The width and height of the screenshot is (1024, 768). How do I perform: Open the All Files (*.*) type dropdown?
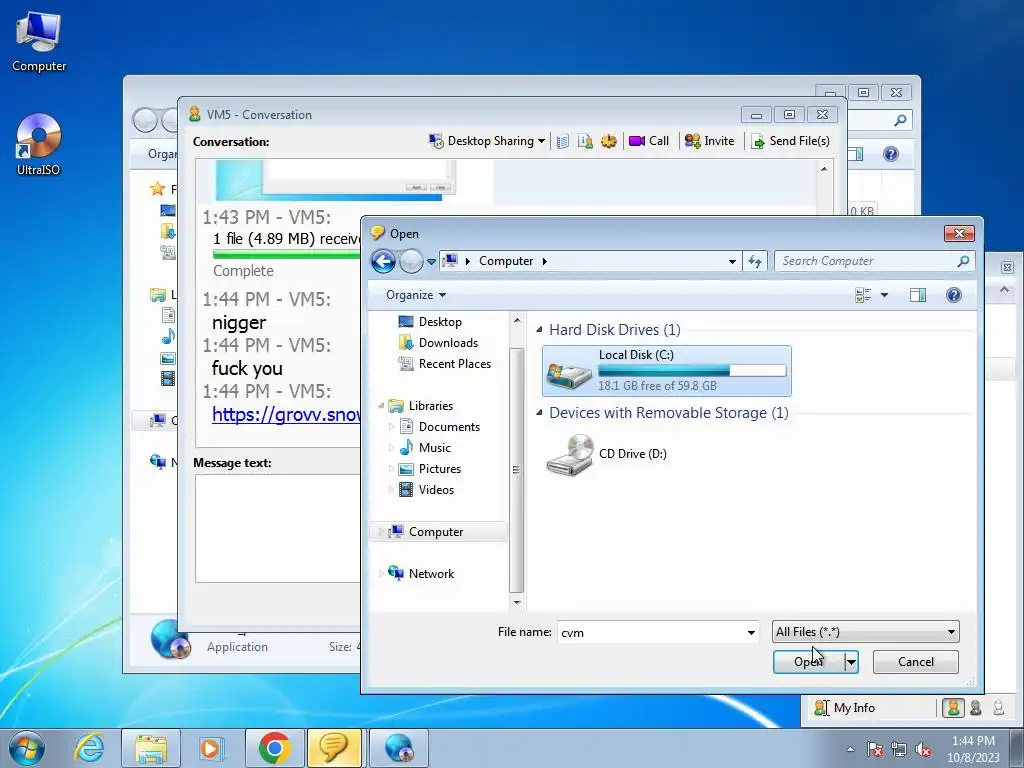(865, 632)
